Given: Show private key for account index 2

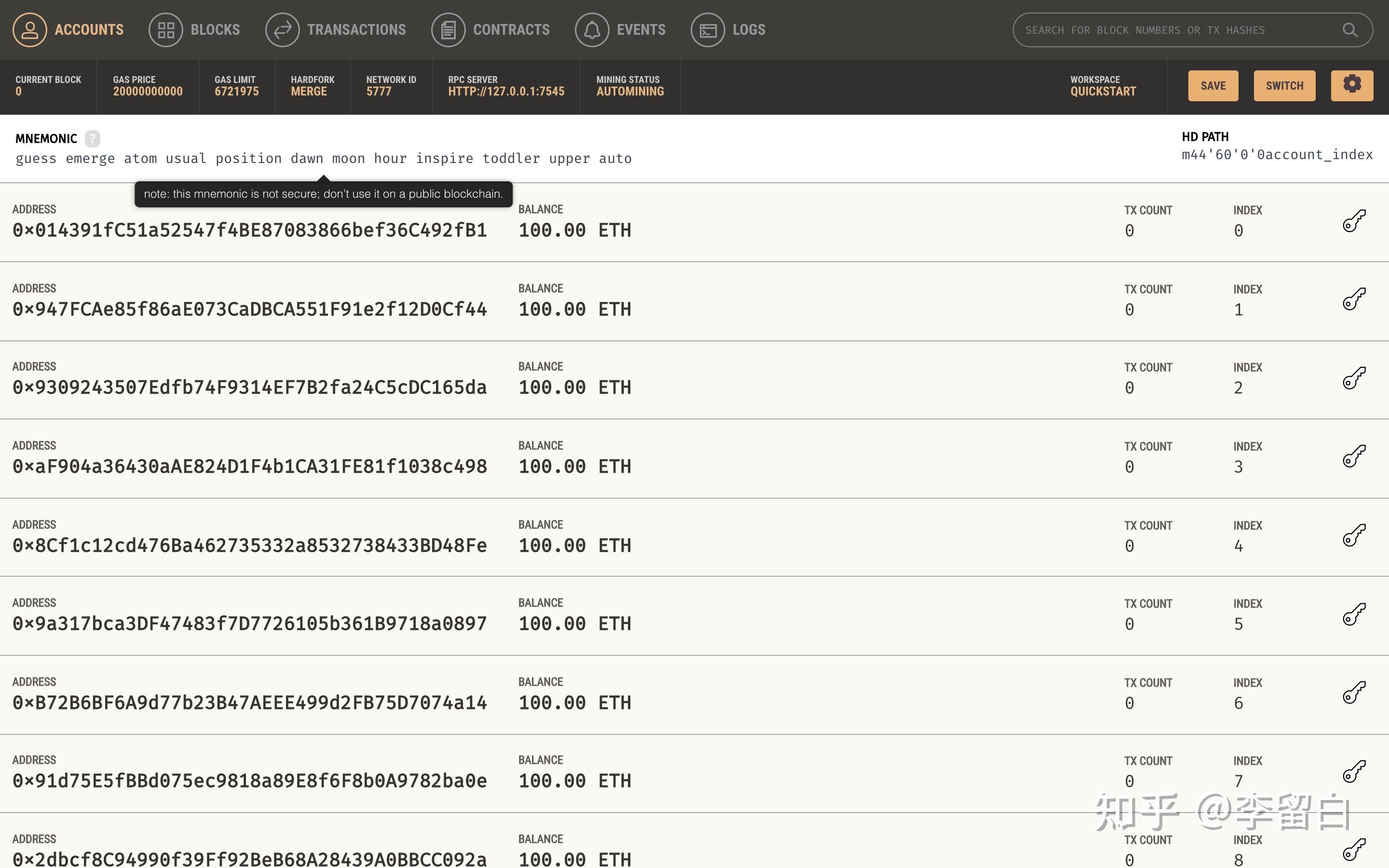Looking at the screenshot, I should click(x=1354, y=378).
